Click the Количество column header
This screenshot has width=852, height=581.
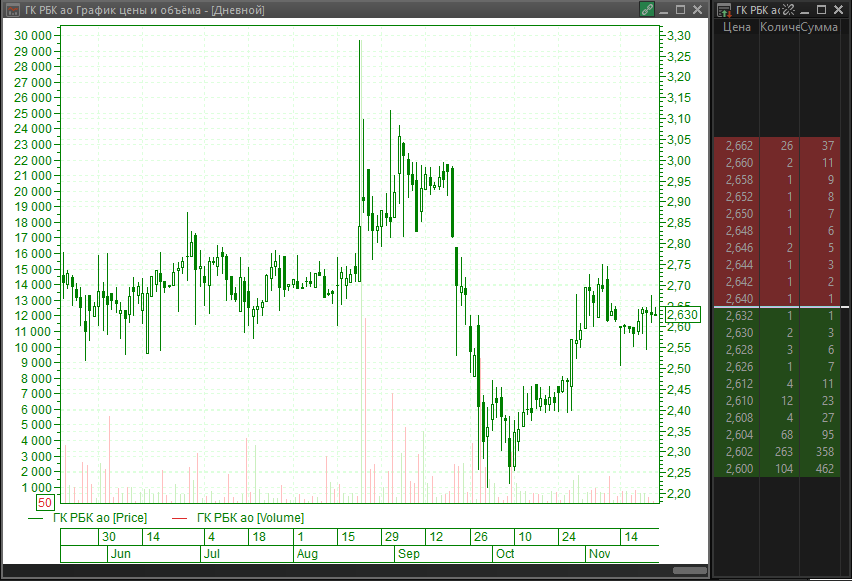tap(779, 27)
